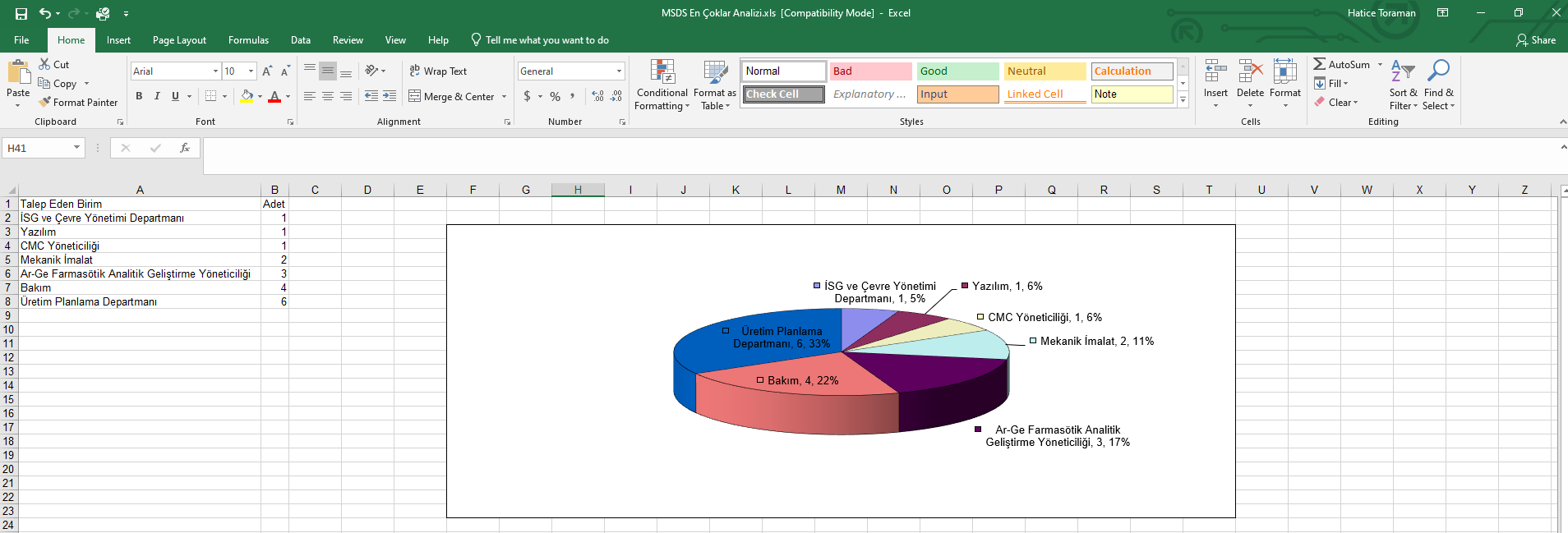
Task: Toggle Italic formatting
Action: (x=157, y=96)
